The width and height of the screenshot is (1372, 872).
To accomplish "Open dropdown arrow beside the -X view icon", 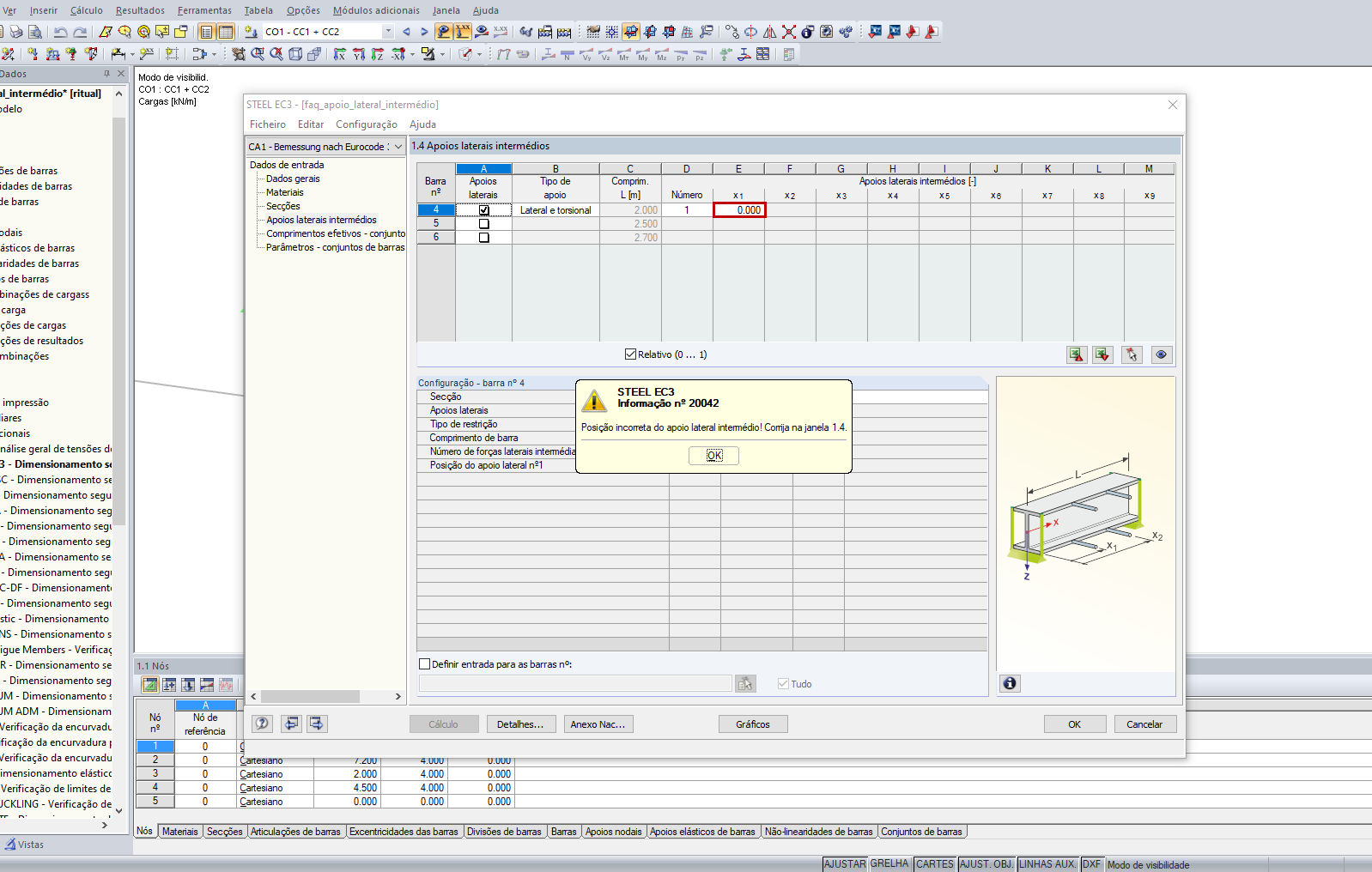I will tap(412, 54).
